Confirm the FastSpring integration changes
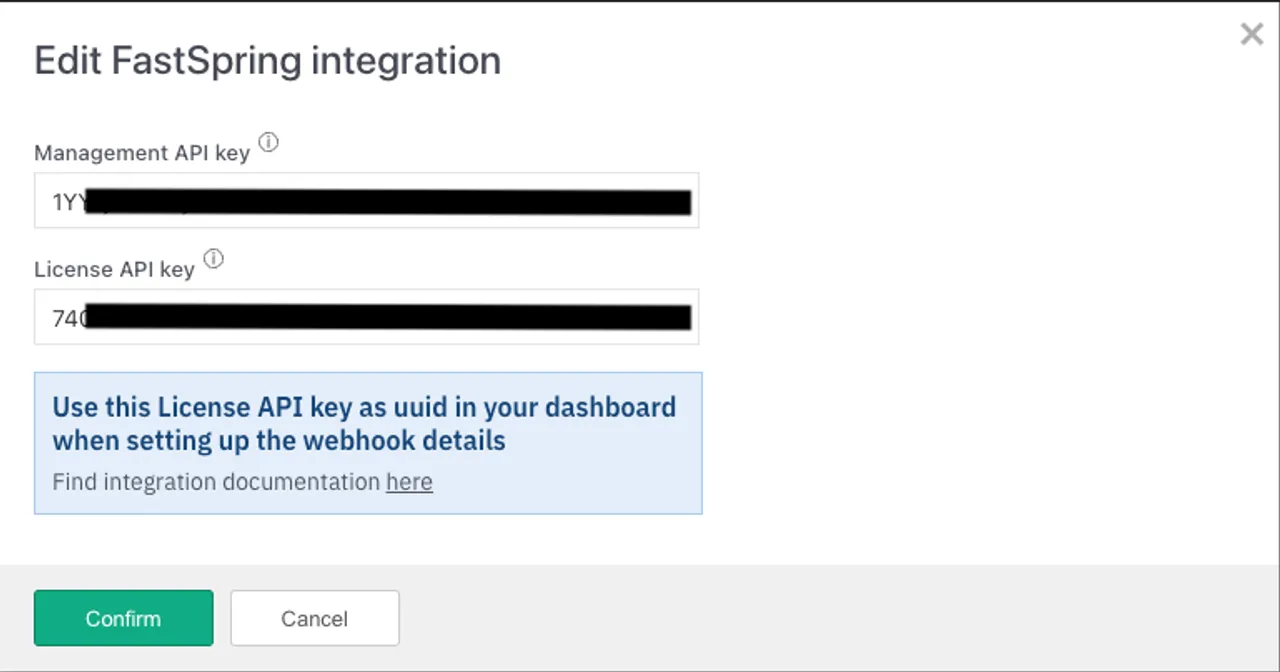Image resolution: width=1280 pixels, height=672 pixels. tap(123, 618)
